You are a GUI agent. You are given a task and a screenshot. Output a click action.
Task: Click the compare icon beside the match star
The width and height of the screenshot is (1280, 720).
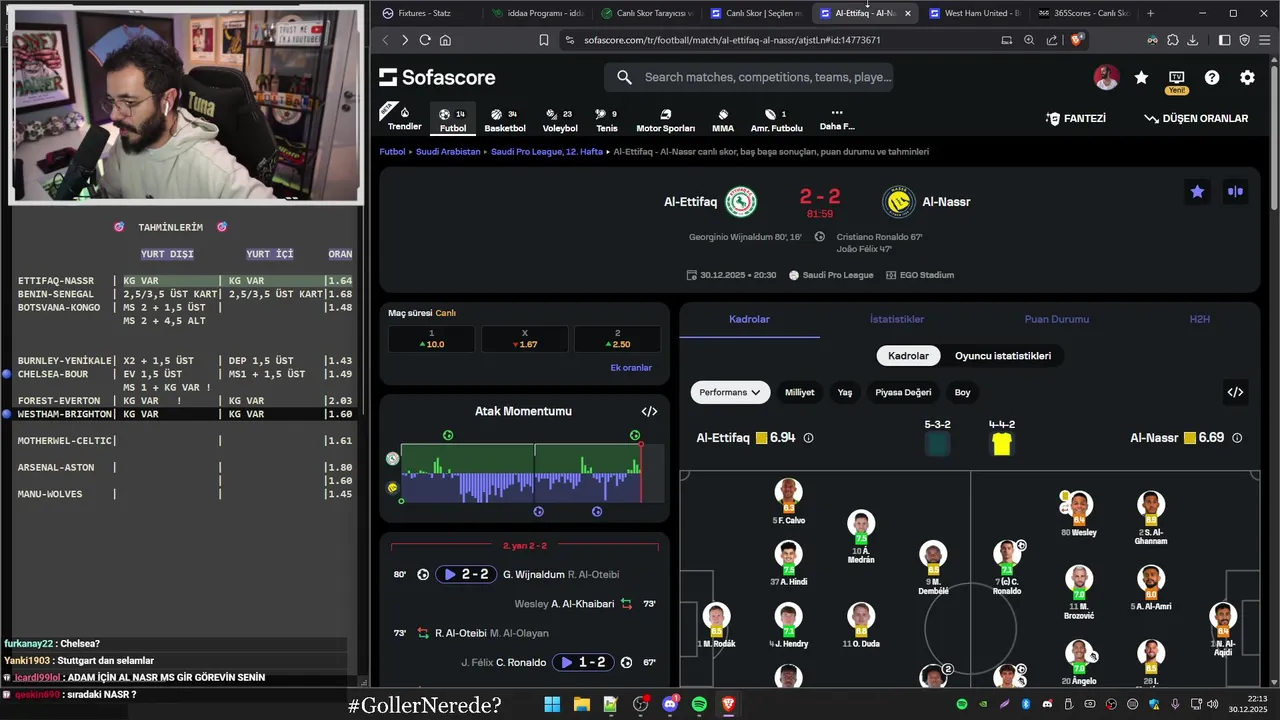1235,191
